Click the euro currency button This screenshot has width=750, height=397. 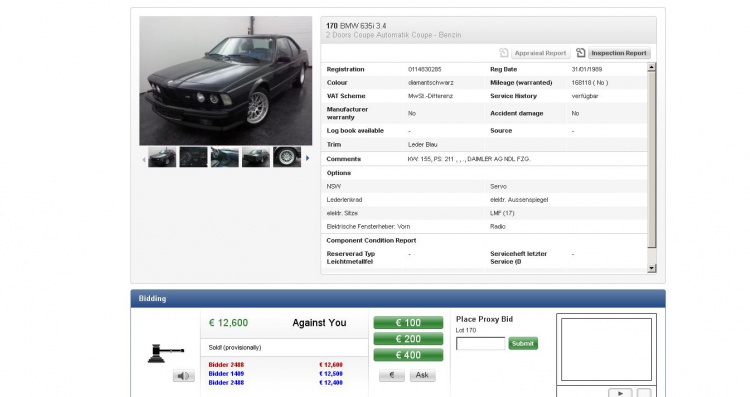click(x=392, y=375)
